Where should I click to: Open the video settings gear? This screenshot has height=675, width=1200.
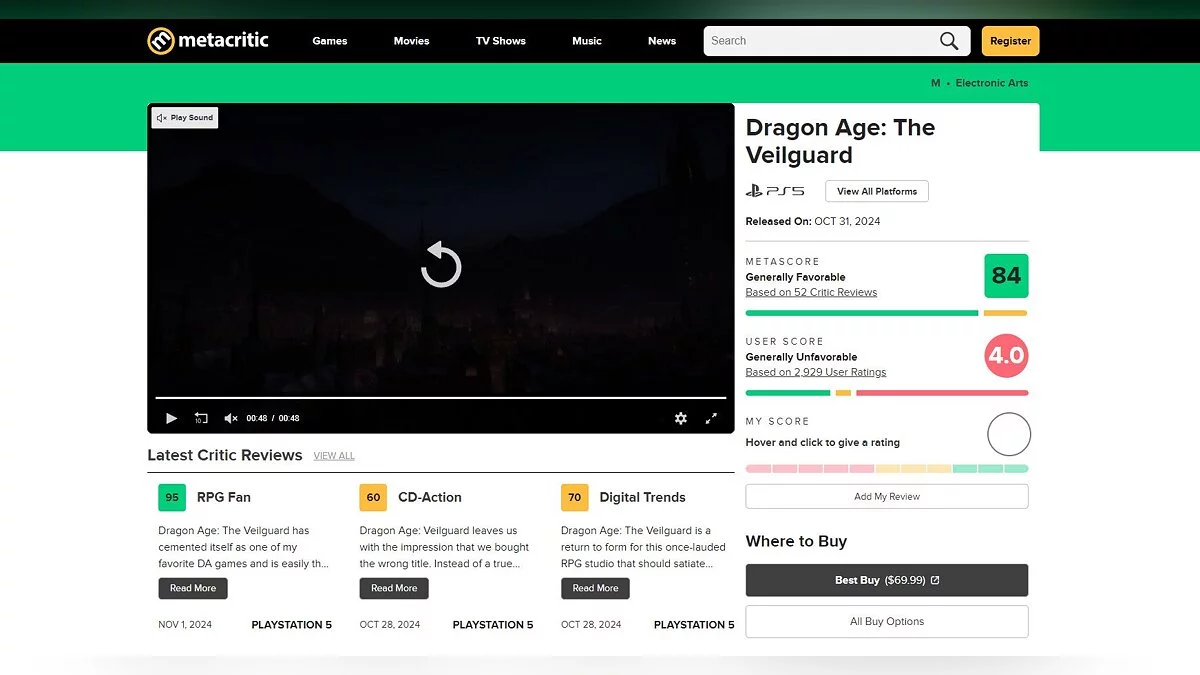pyautogui.click(x=681, y=418)
